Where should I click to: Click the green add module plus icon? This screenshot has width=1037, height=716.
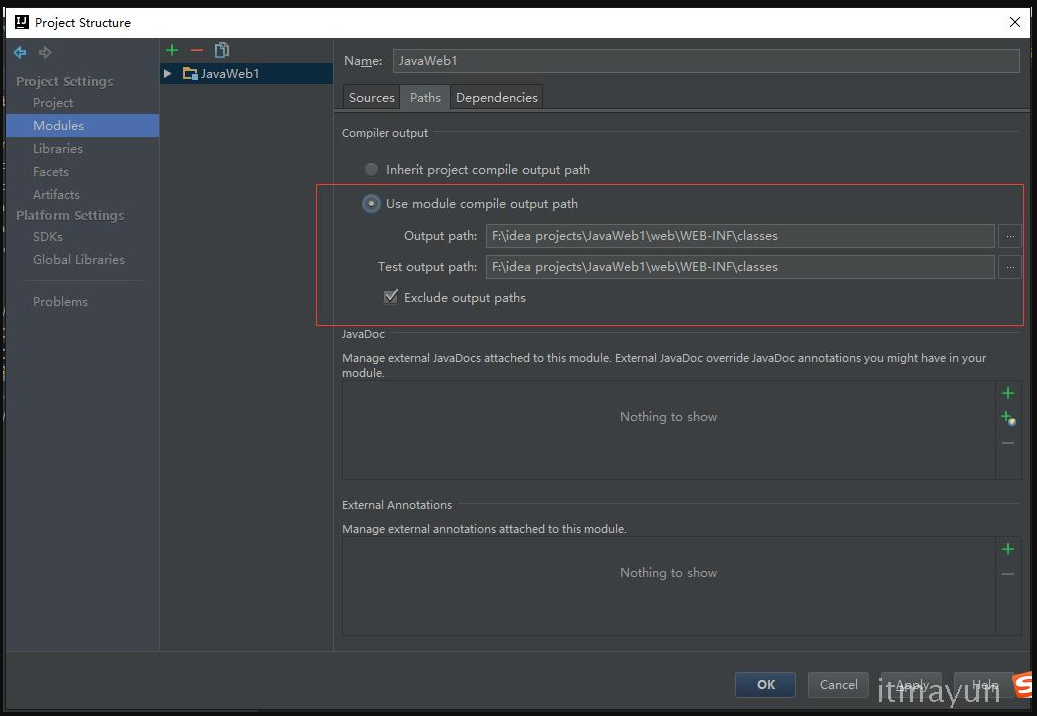coord(172,50)
